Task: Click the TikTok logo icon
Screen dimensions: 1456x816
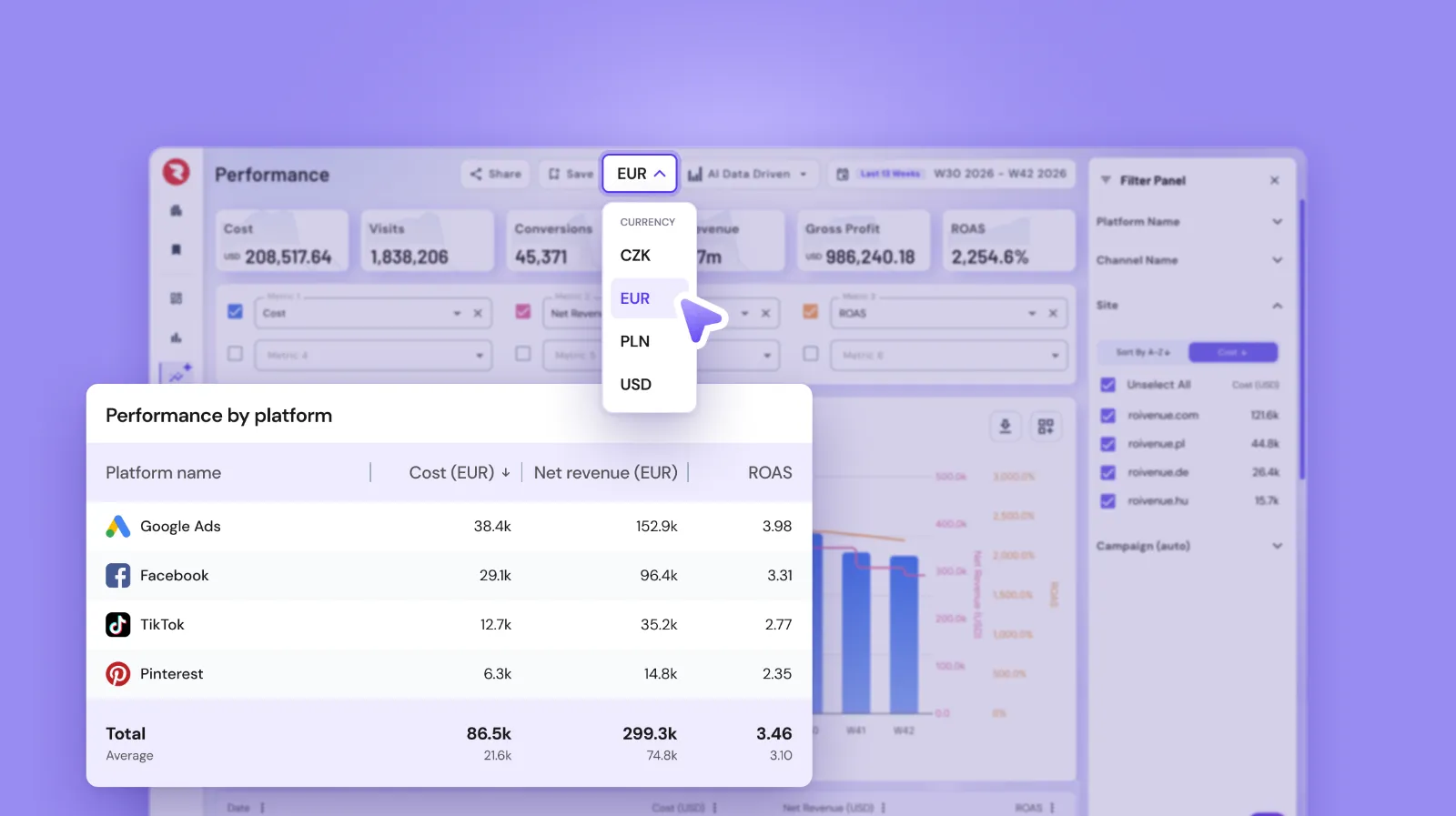Action: click(x=118, y=625)
